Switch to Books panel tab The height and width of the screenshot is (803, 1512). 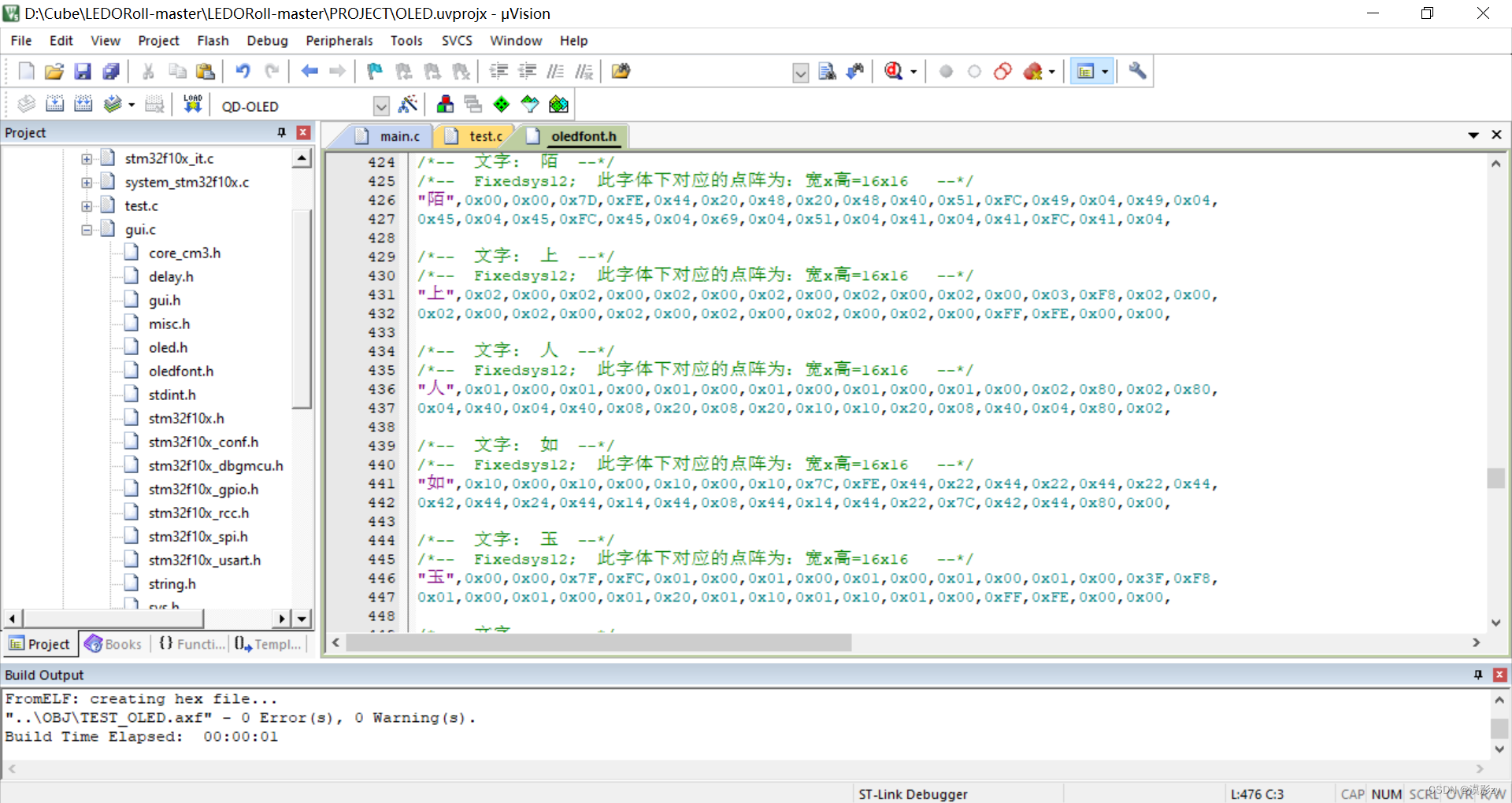click(x=114, y=644)
